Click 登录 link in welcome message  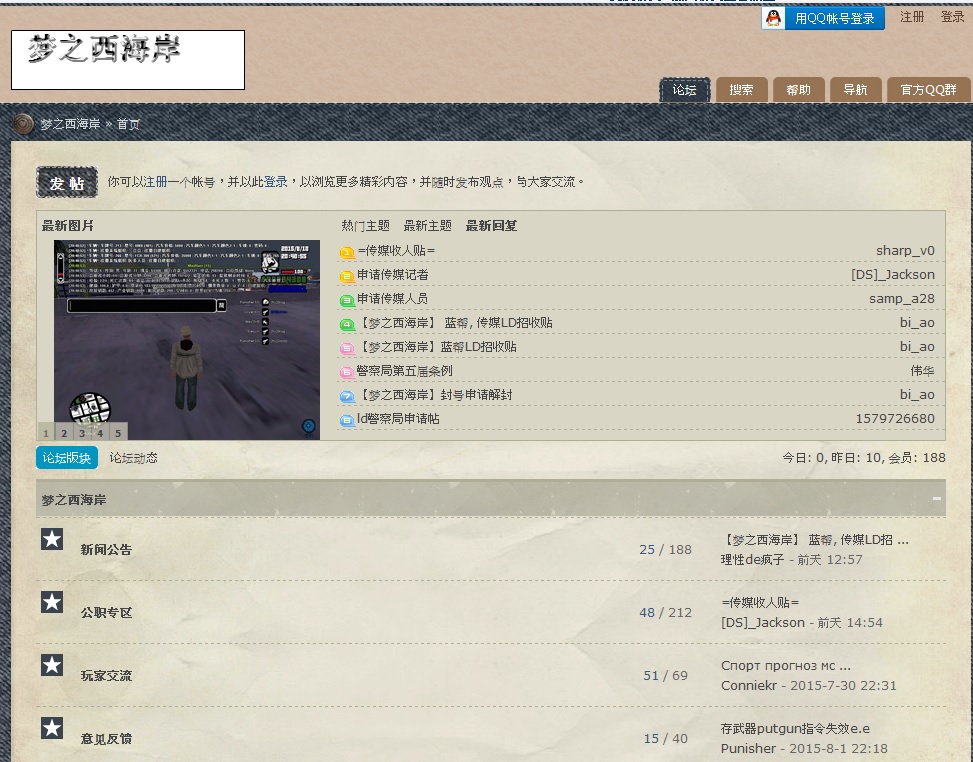click(276, 182)
